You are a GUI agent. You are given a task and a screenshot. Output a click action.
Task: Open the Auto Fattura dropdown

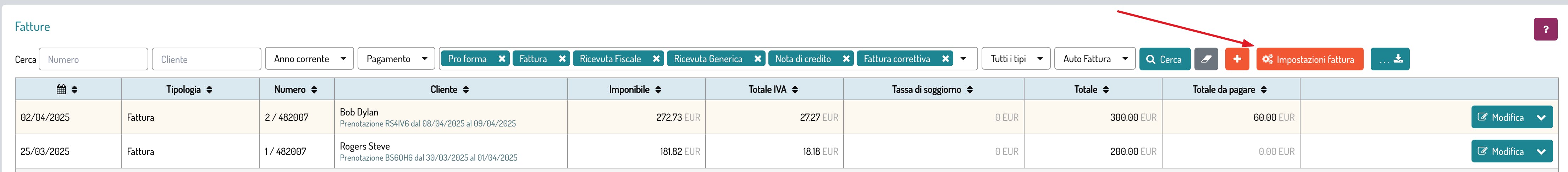1094,59
